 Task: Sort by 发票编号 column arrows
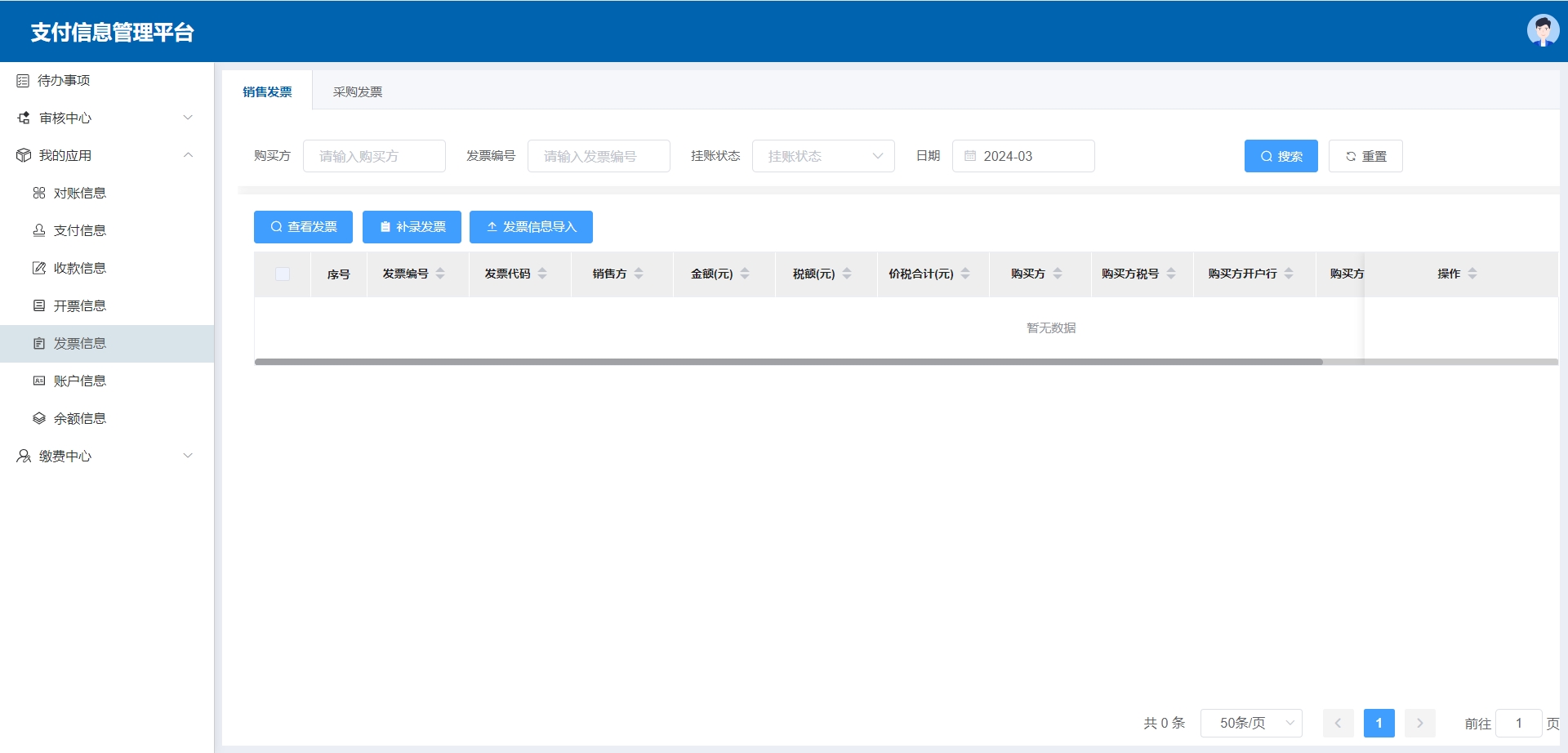tap(440, 274)
